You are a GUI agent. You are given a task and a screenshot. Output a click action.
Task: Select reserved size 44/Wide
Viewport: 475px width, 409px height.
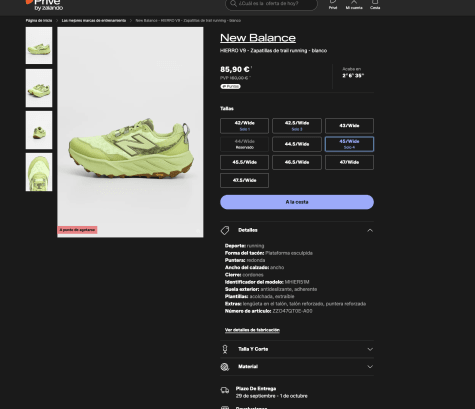(x=244, y=144)
